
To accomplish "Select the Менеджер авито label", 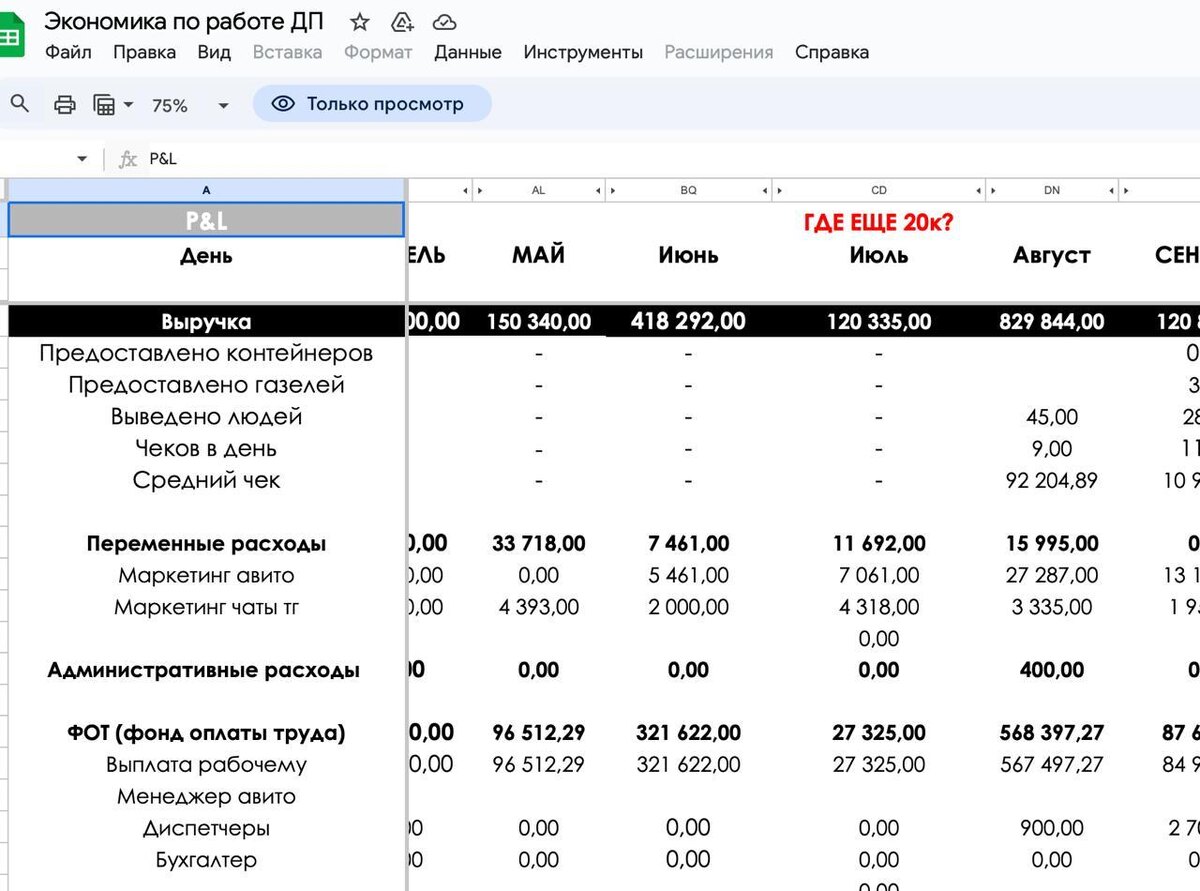I will tap(206, 797).
